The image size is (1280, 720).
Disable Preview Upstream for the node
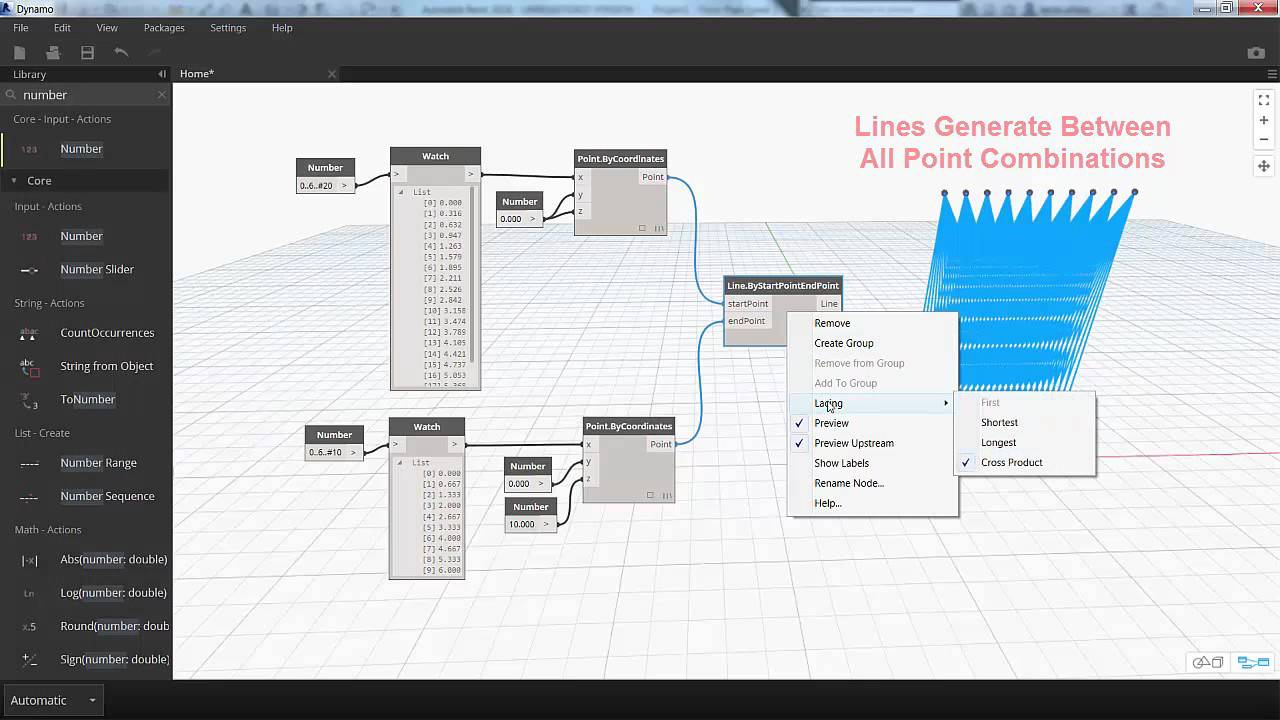pyautogui.click(x=854, y=443)
